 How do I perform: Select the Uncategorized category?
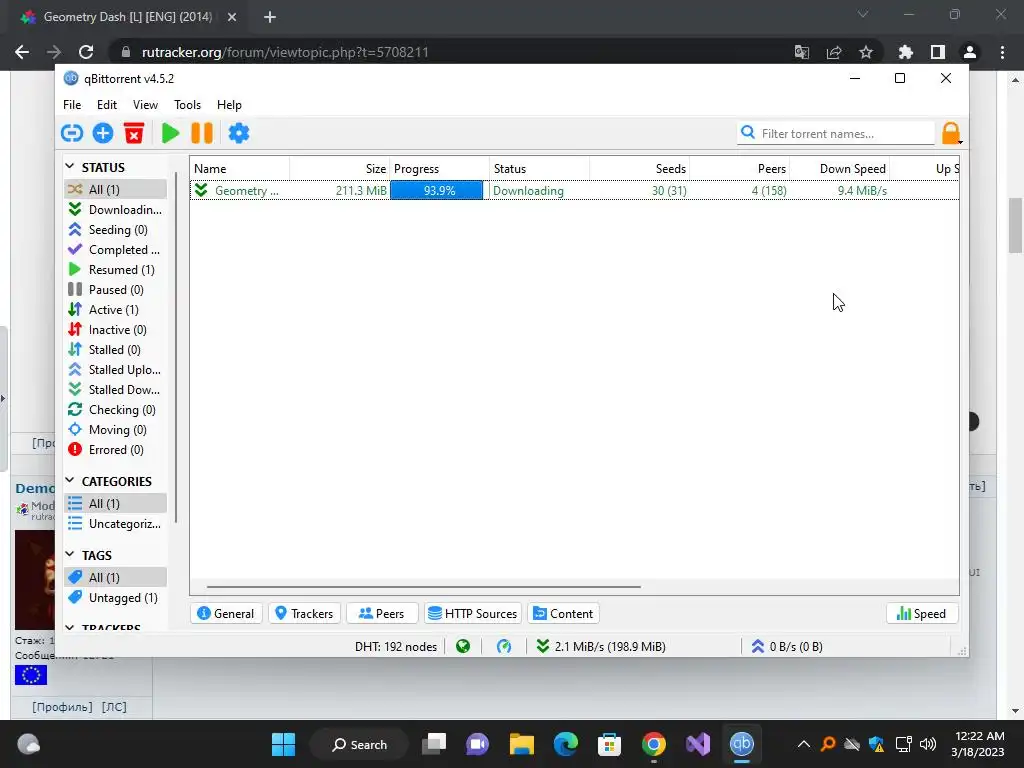pos(116,524)
